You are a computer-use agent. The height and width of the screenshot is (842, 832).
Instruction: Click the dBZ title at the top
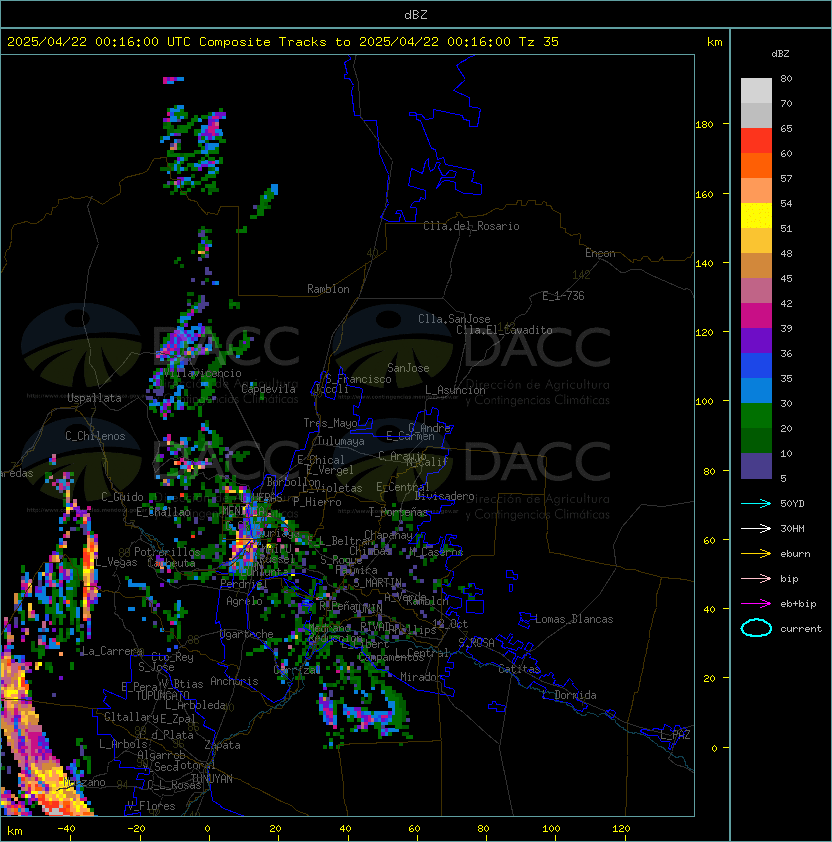tap(416, 14)
